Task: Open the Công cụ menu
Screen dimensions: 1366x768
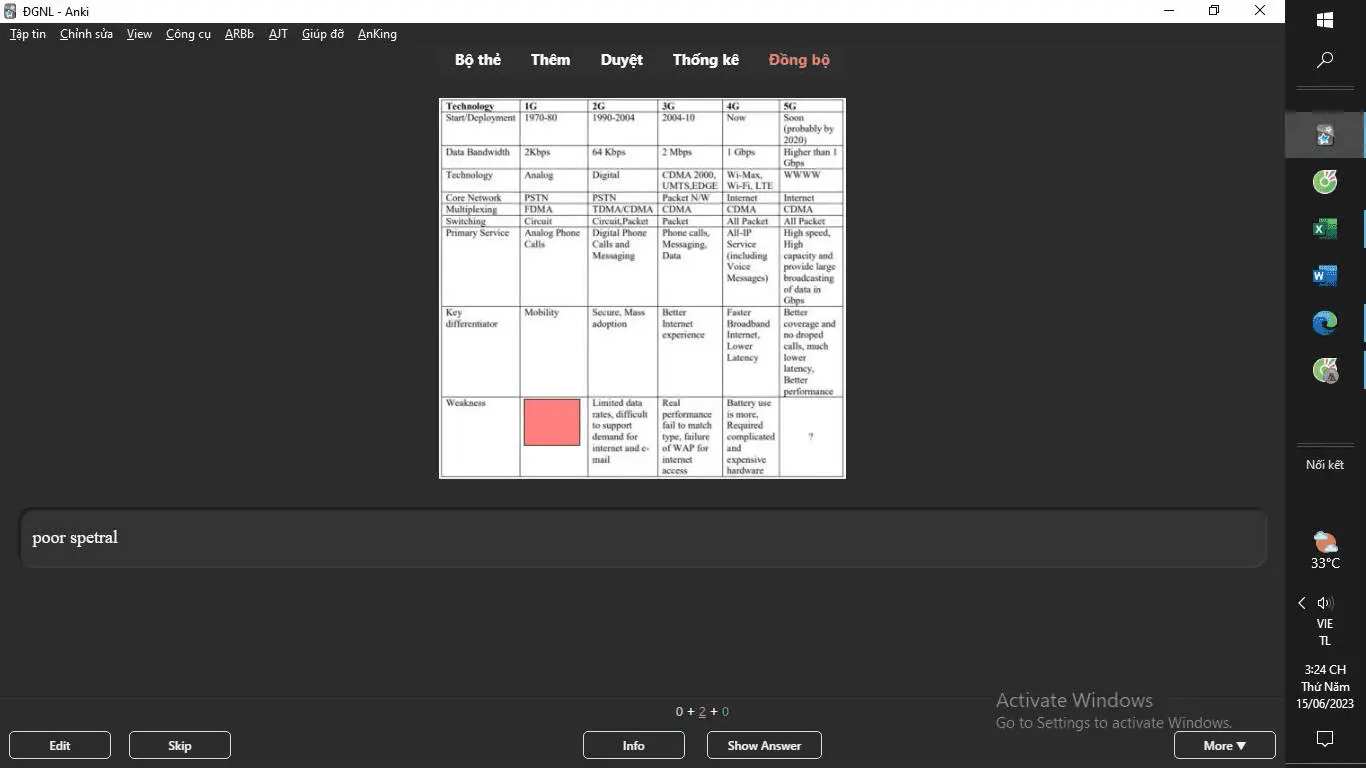Action: (x=188, y=34)
